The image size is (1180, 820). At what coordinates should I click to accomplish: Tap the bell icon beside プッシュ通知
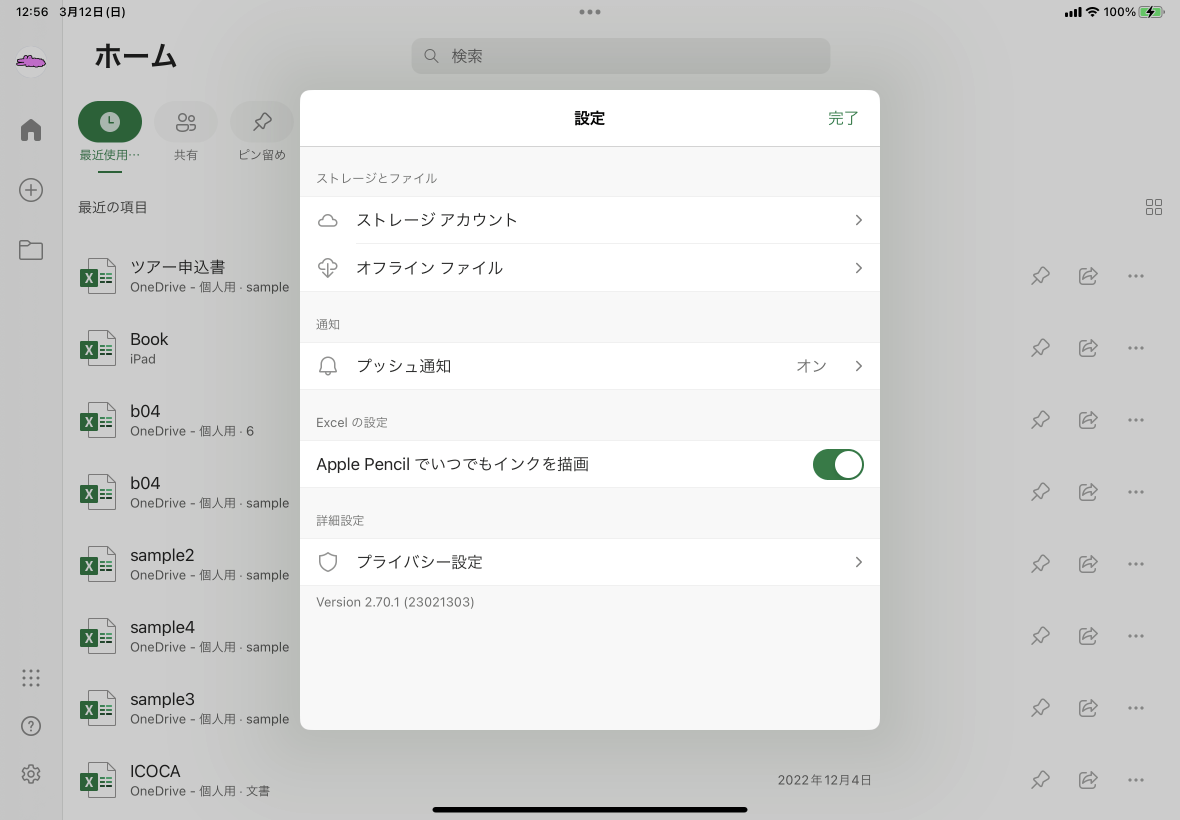coord(327,366)
